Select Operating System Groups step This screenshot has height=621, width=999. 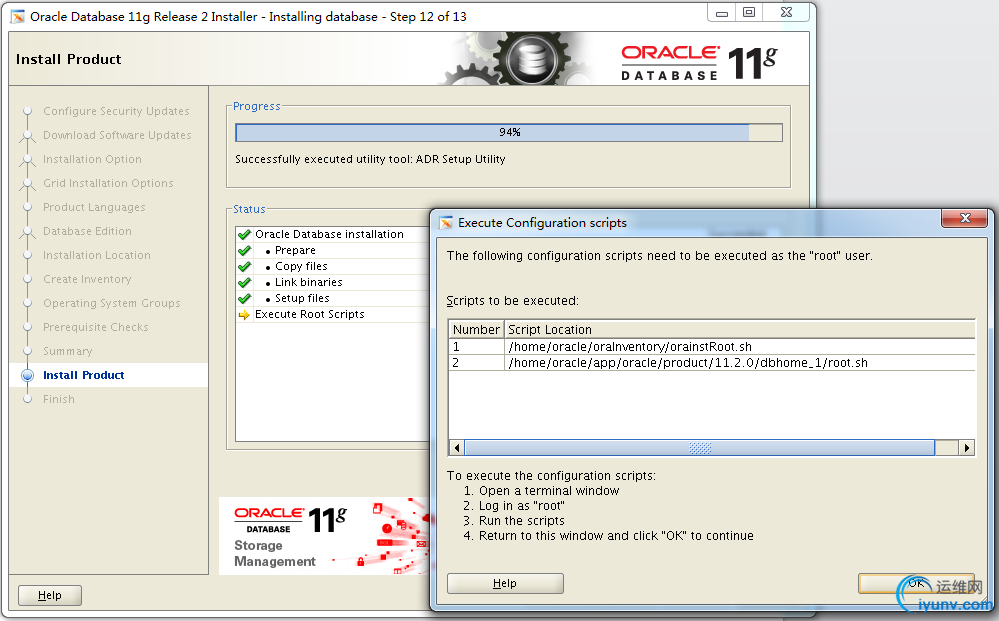pos(111,303)
